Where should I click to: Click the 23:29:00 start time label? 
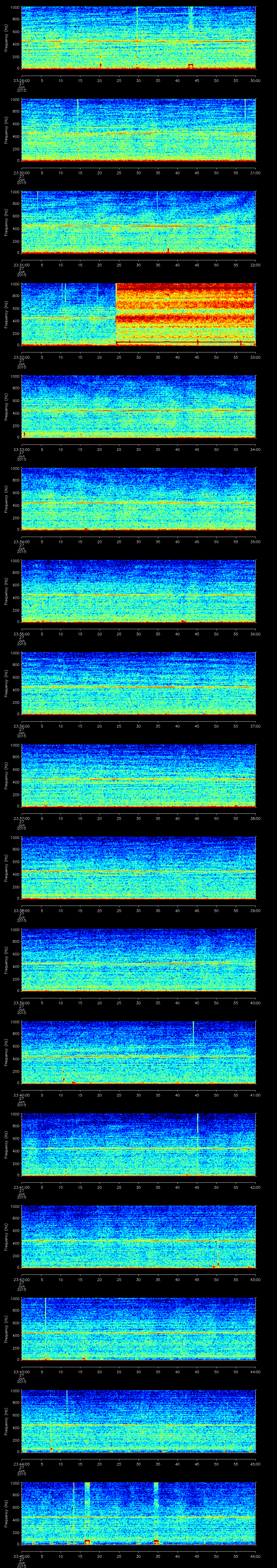[x=21, y=80]
